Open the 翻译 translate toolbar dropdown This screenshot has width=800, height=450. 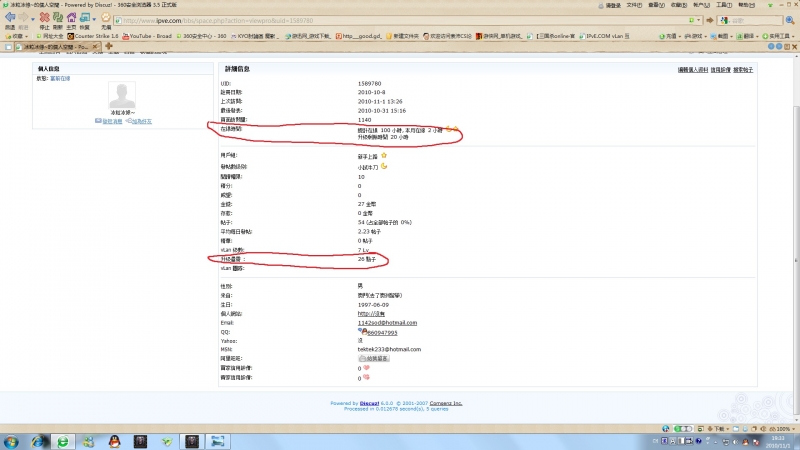748,36
